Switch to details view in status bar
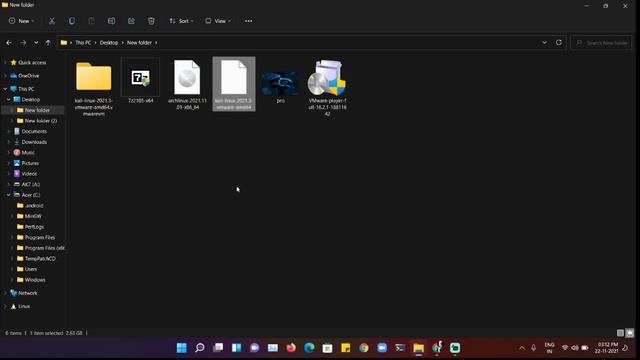Viewport: 640px width, 360px height. pos(620,333)
